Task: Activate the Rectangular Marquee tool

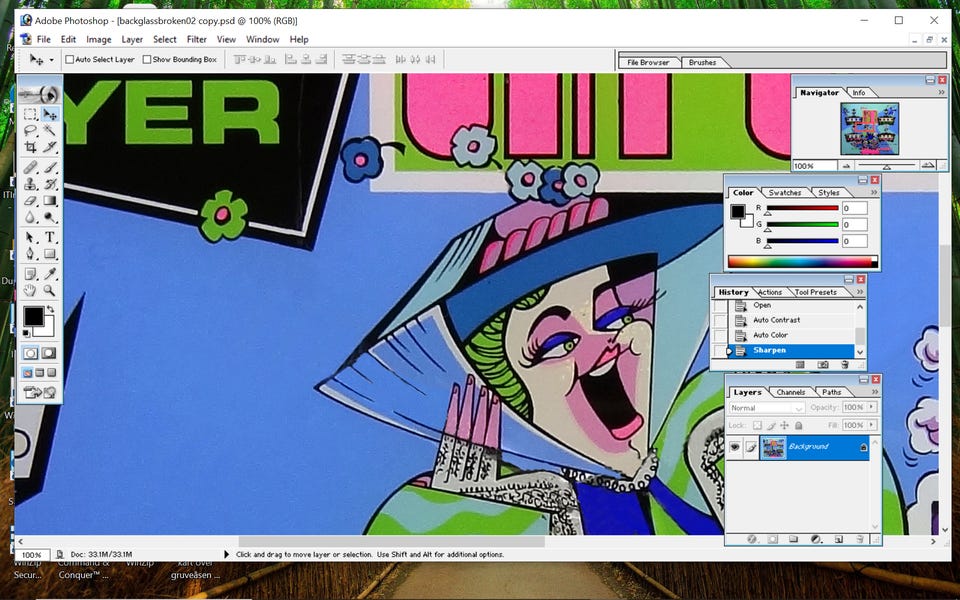Action: point(30,114)
